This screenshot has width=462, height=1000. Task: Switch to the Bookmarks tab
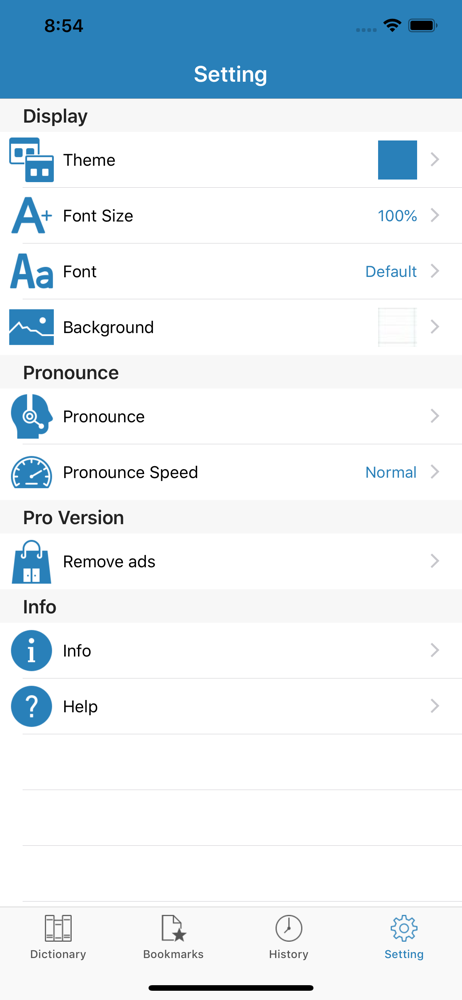(x=174, y=938)
